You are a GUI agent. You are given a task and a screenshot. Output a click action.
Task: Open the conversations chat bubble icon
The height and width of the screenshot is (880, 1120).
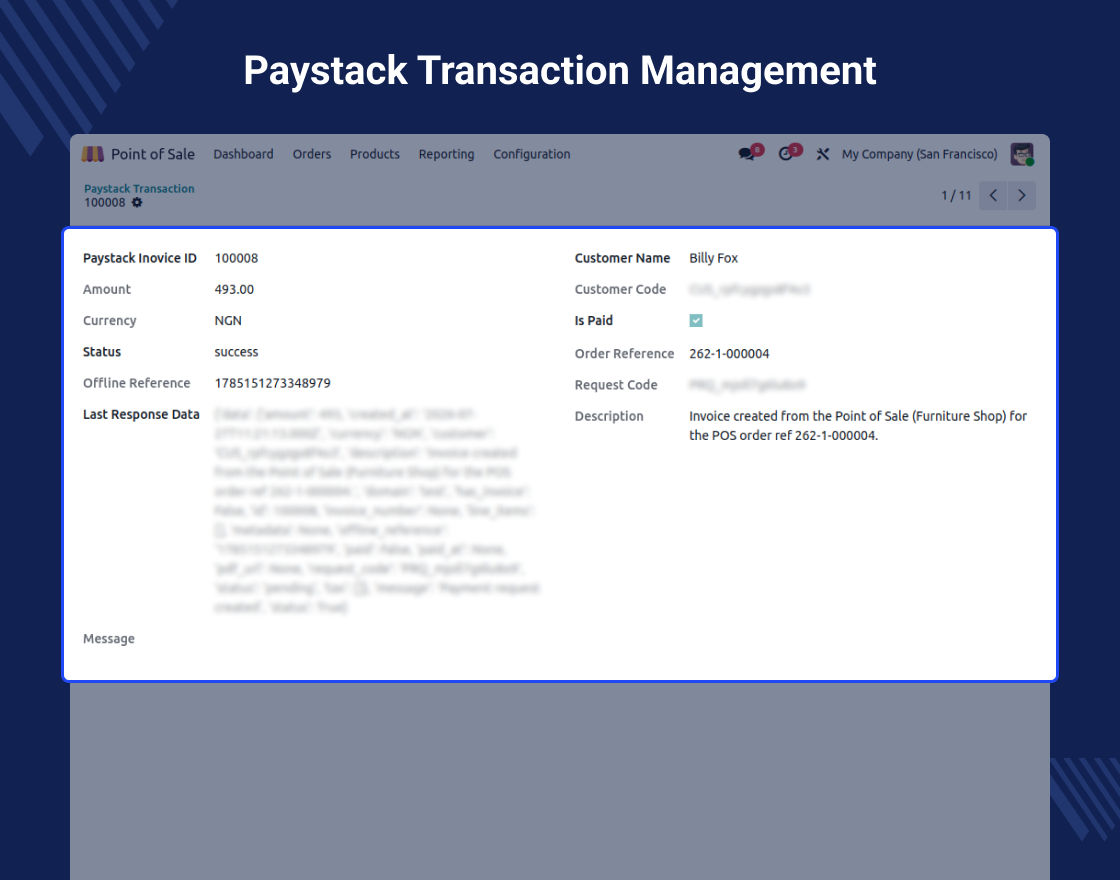pyautogui.click(x=746, y=154)
